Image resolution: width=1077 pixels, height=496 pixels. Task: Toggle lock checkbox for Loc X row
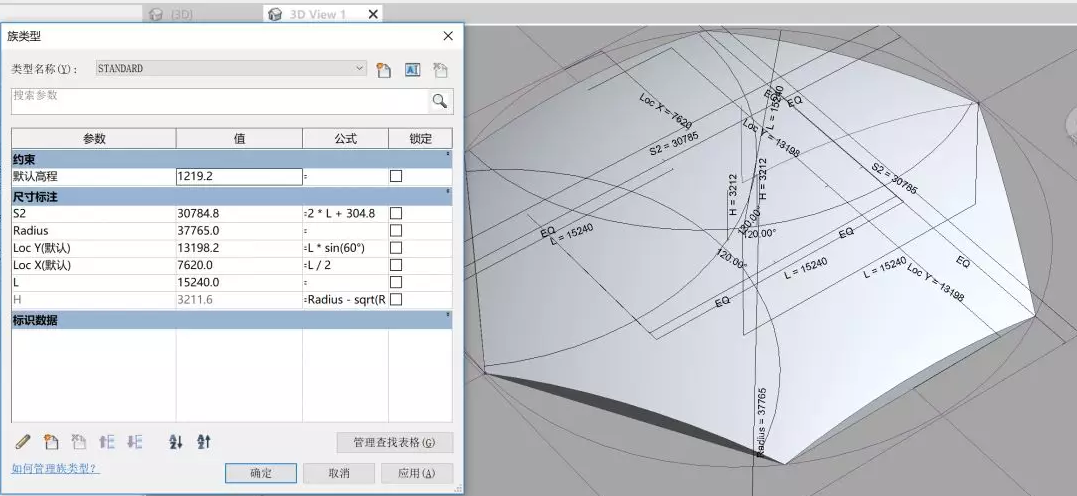[x=396, y=264]
